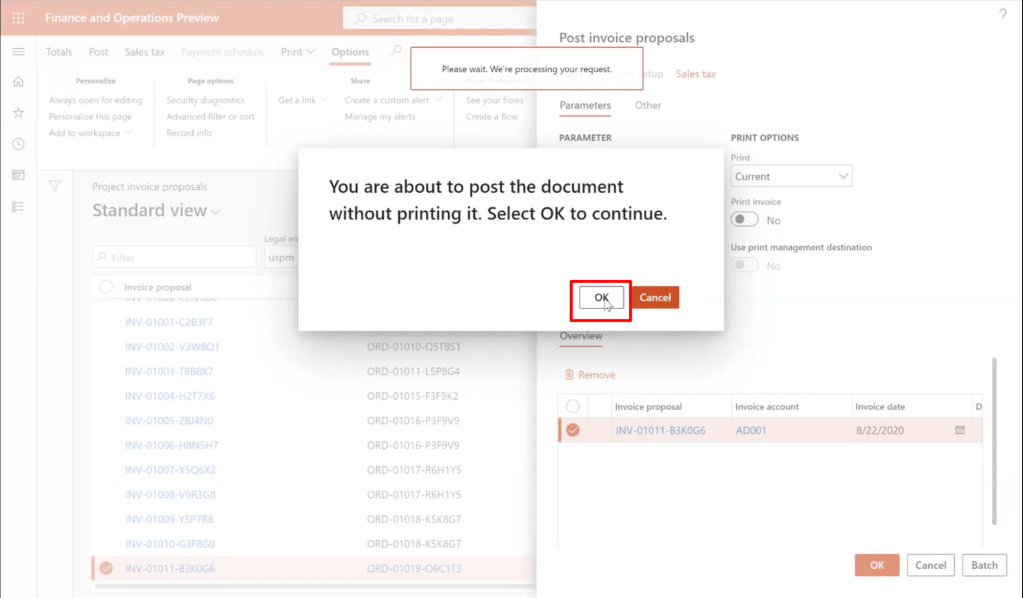
Task: Open the Print dropdown showing Current
Action: pyautogui.click(x=791, y=176)
